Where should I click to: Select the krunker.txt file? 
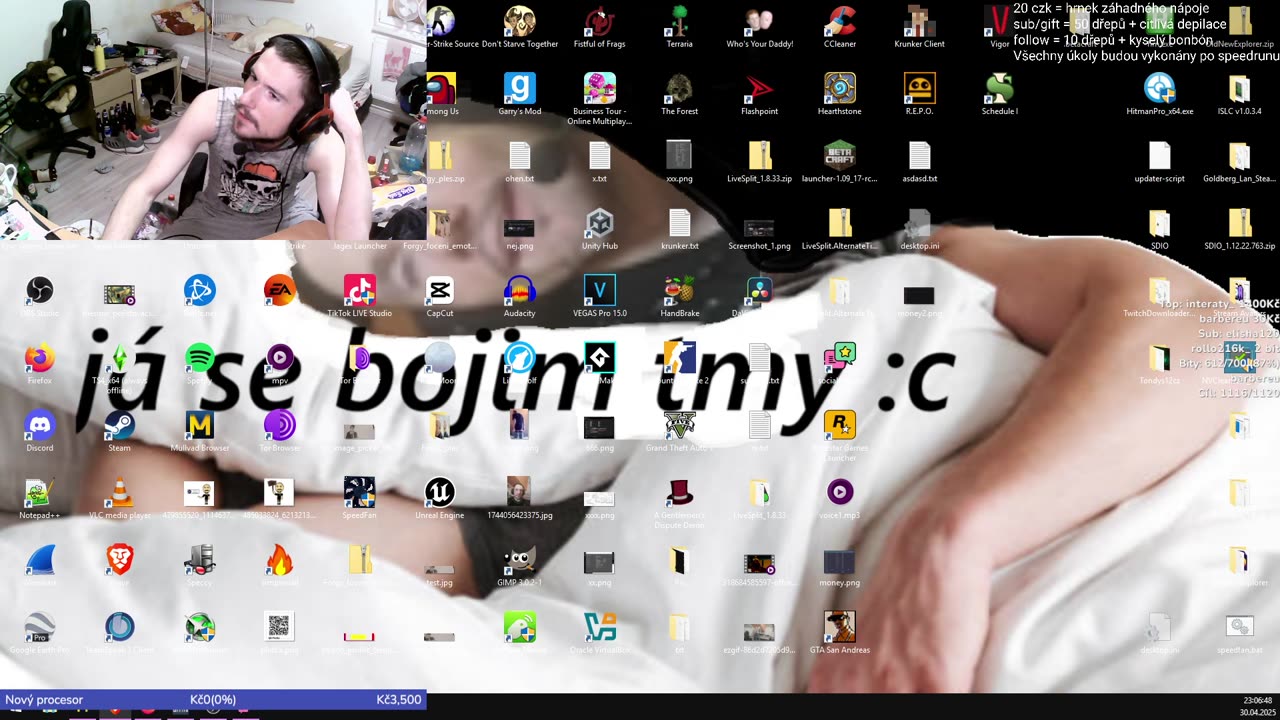(680, 227)
